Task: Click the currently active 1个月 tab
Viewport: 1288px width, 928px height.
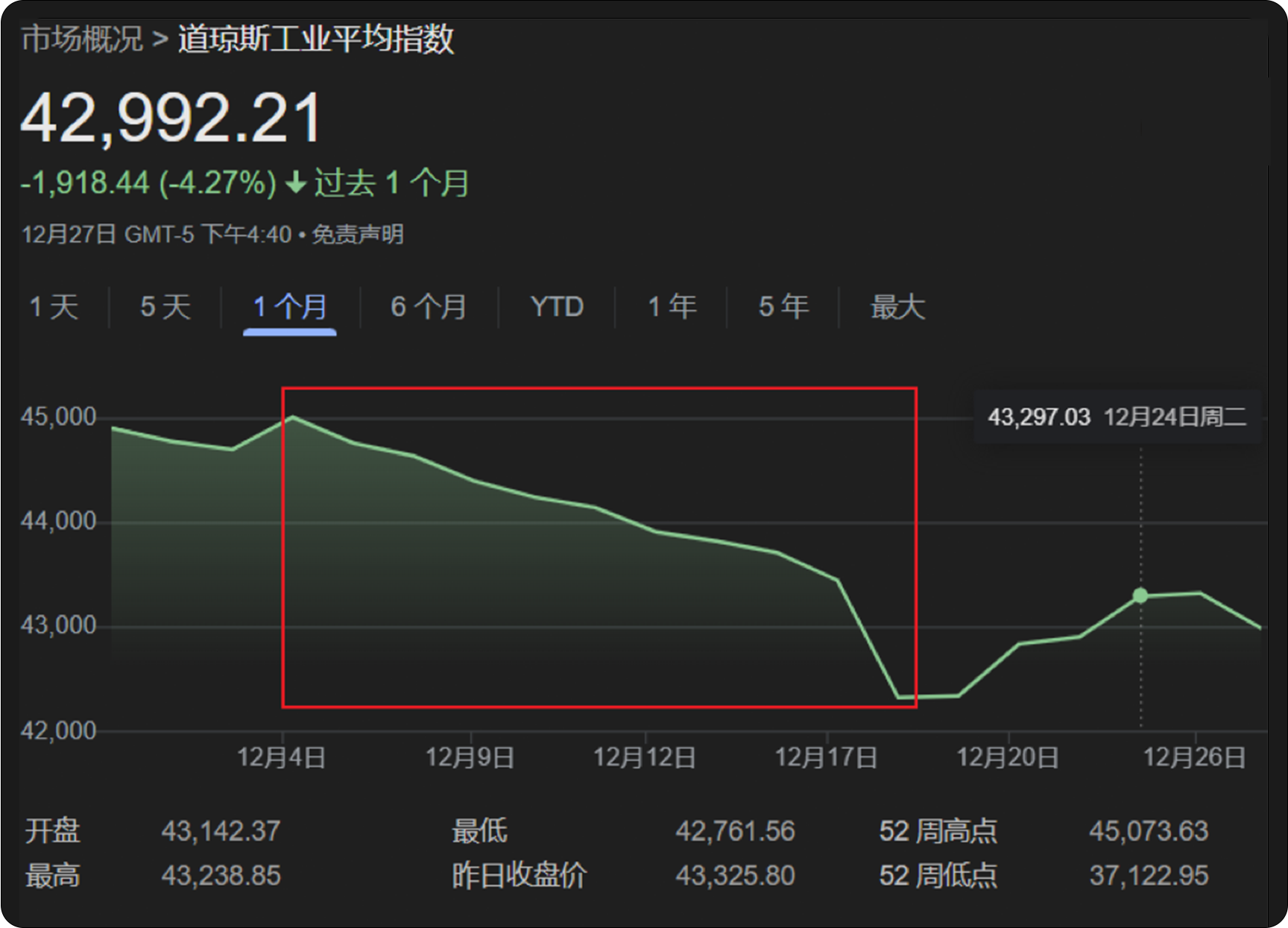Action: pos(289,306)
